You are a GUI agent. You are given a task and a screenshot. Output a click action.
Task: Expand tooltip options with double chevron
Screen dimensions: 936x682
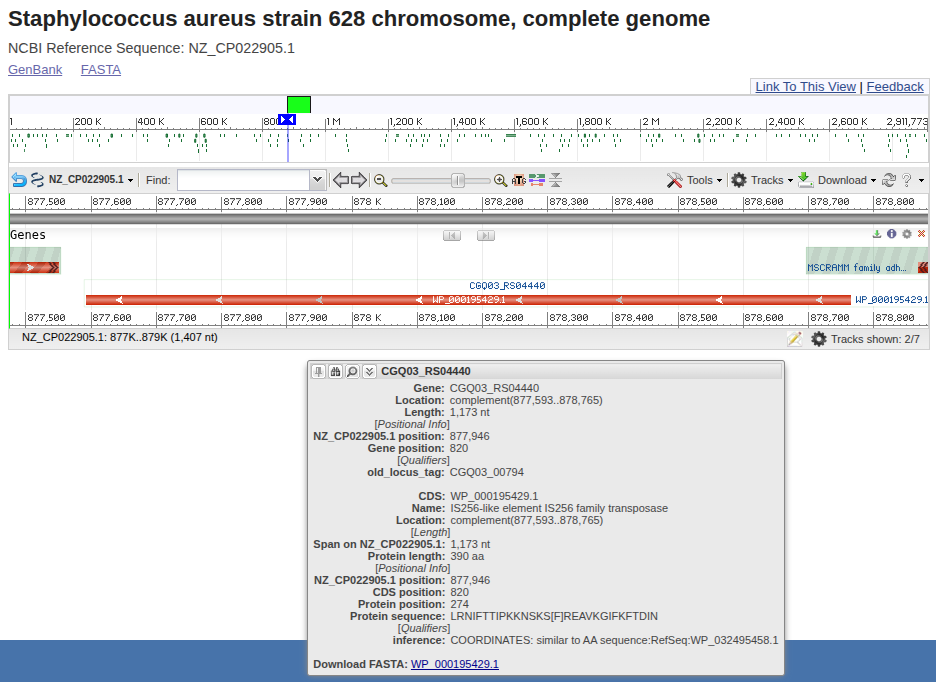[x=370, y=371]
